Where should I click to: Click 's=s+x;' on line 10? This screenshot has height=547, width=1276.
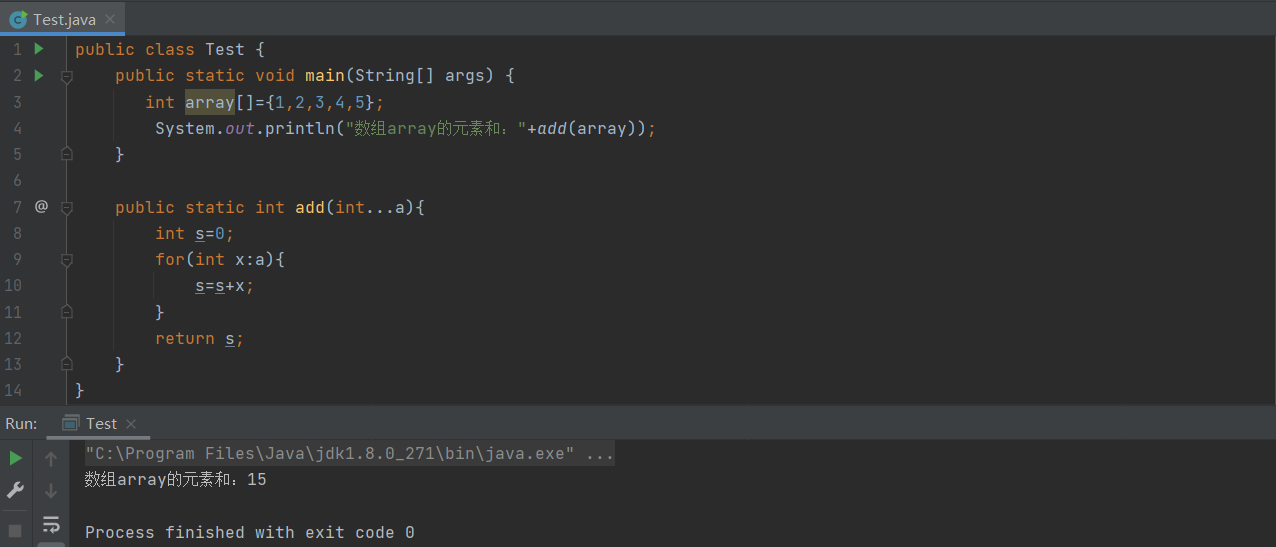[225, 285]
